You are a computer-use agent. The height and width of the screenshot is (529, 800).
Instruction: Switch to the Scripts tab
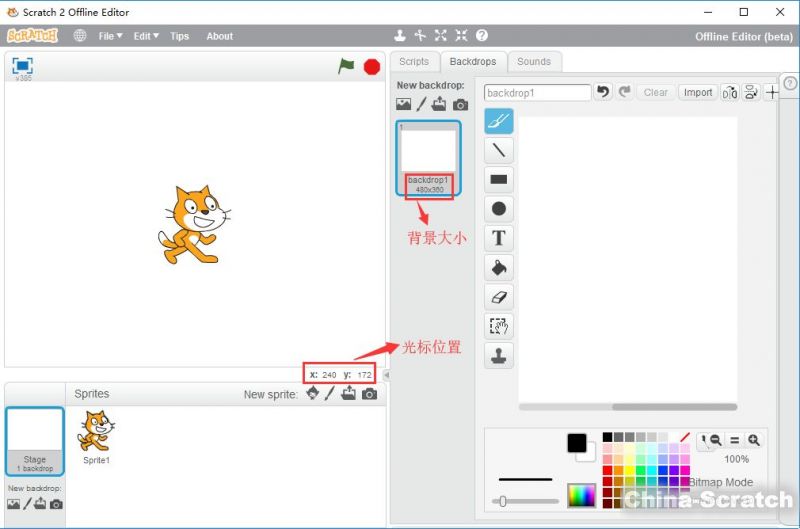click(x=413, y=62)
